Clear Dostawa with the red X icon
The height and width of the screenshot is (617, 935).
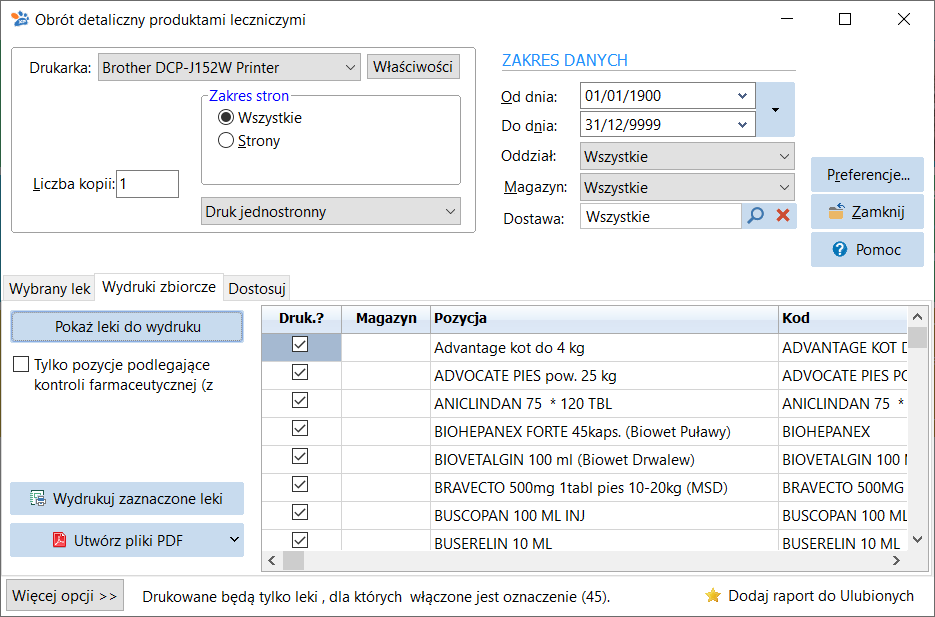[783, 215]
